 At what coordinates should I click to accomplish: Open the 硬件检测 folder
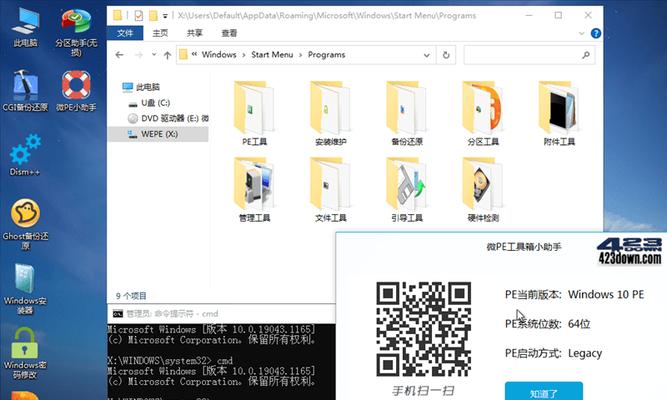click(483, 190)
